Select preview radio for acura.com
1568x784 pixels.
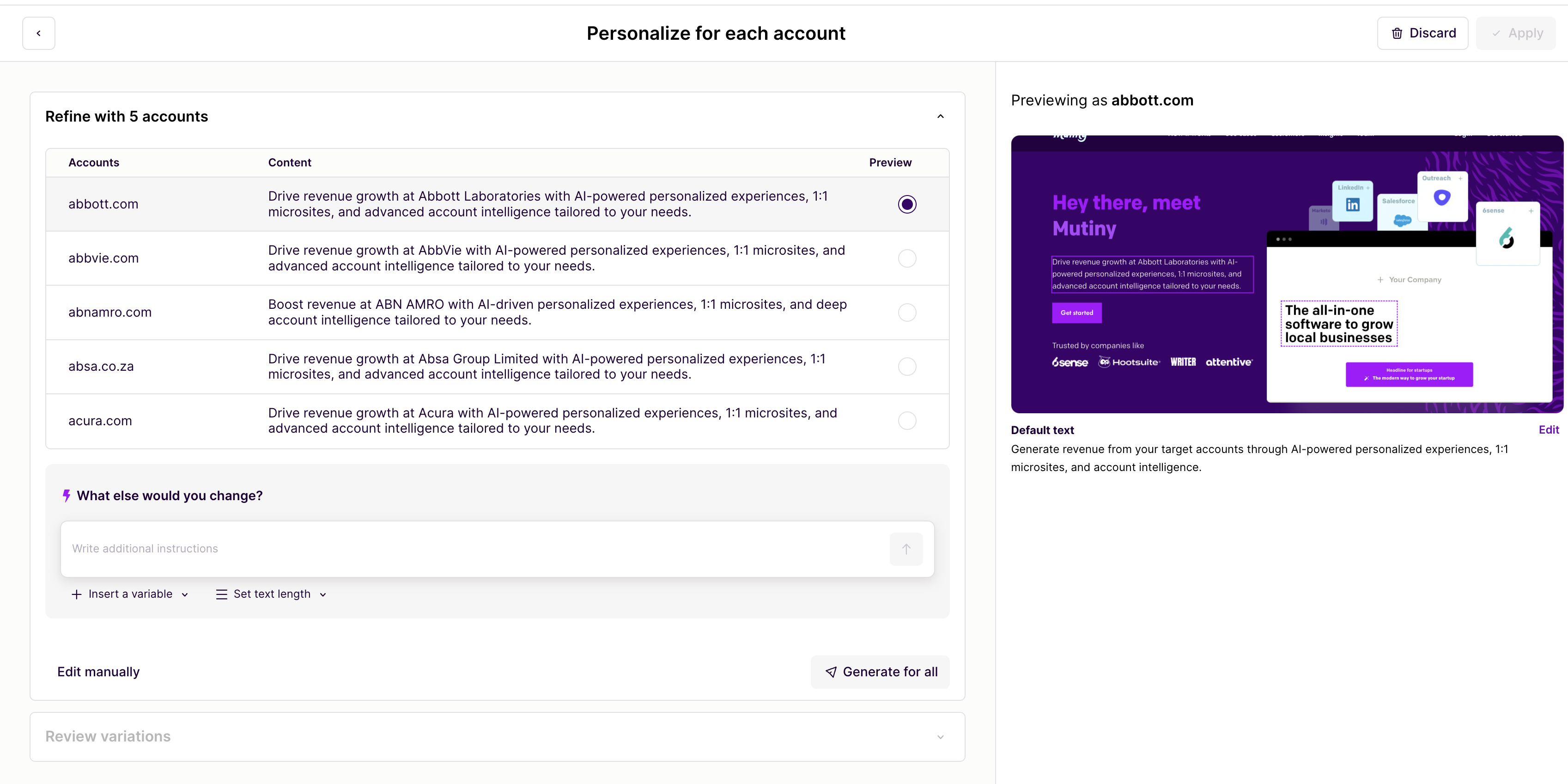coord(907,421)
